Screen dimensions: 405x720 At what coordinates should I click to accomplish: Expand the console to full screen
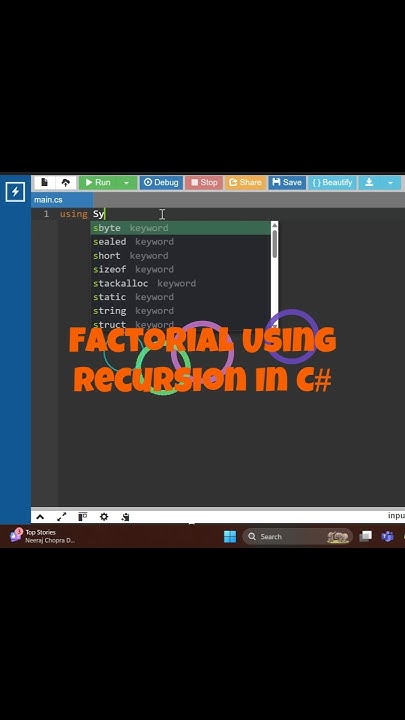(61, 517)
